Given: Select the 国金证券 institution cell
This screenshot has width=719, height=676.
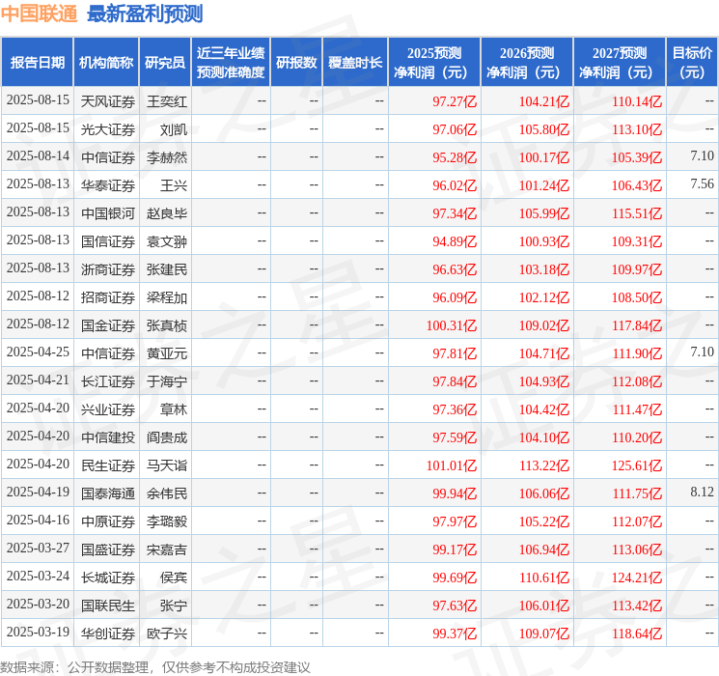Looking at the screenshot, I should [108, 325].
